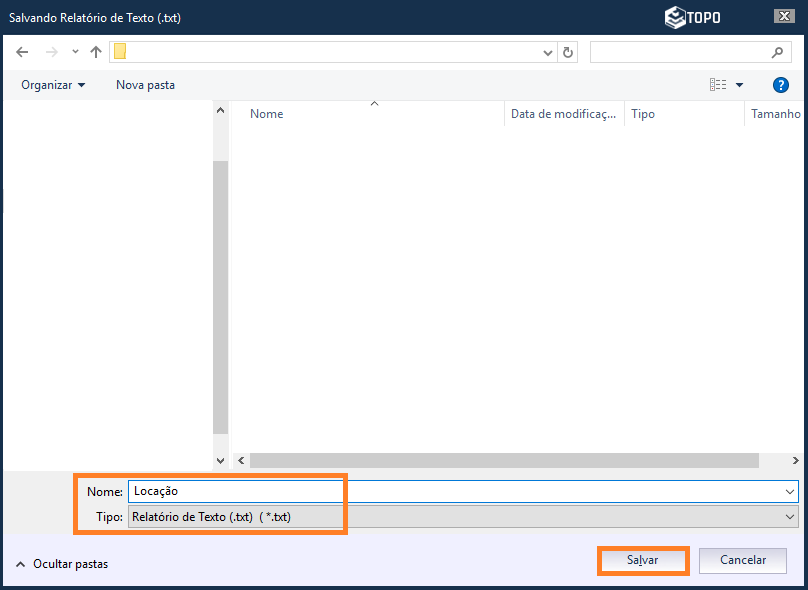Open the Tipo file type dropdown
The image size is (808, 590).
click(x=791, y=517)
